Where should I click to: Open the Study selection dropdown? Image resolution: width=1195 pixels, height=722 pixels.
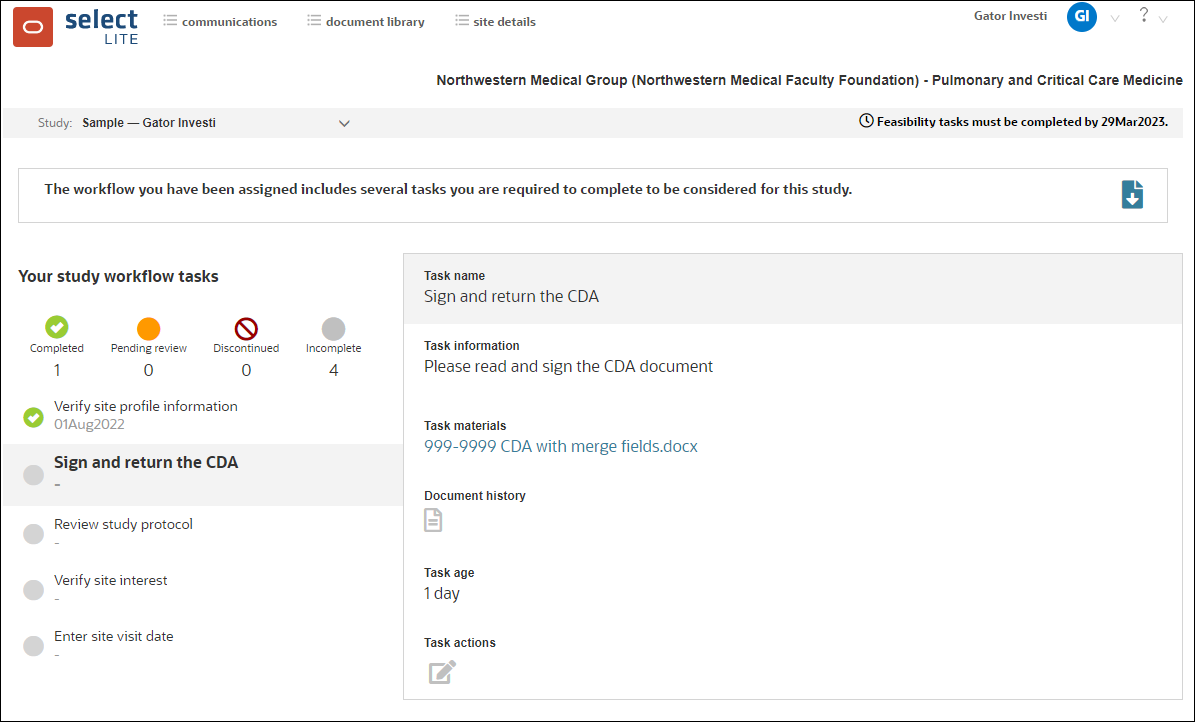pos(344,123)
